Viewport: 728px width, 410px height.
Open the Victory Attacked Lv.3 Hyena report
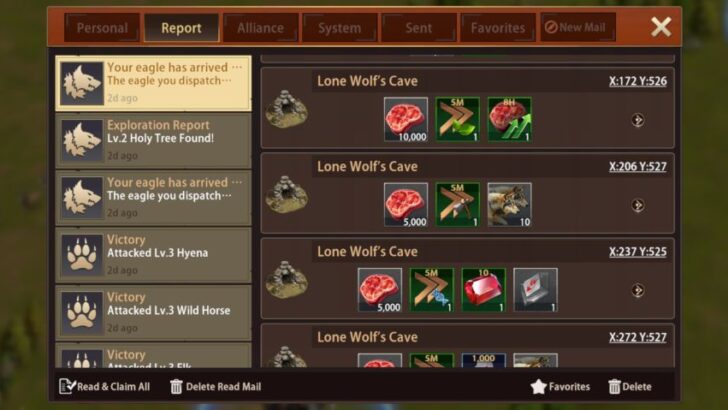pos(153,255)
